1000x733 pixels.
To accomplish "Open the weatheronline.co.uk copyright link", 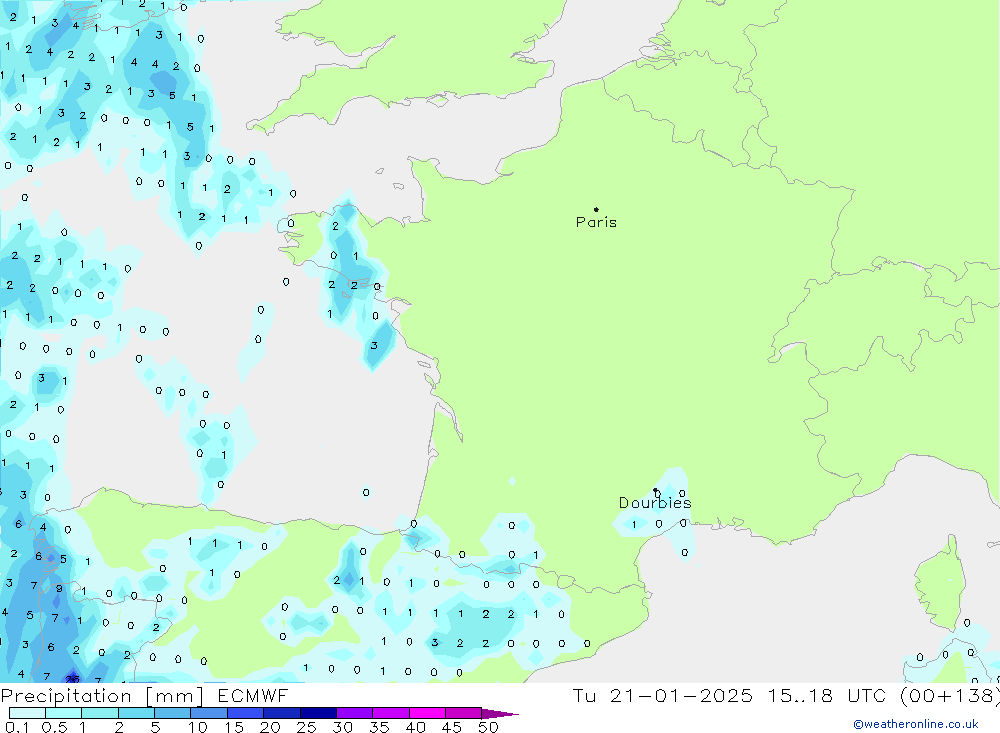I will click(x=915, y=724).
